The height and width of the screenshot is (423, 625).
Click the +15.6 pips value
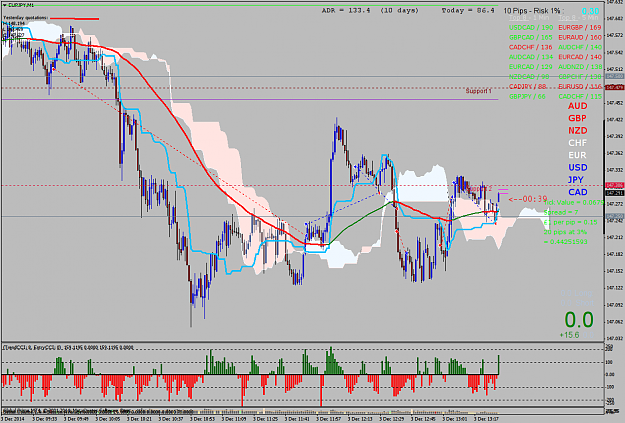569,335
